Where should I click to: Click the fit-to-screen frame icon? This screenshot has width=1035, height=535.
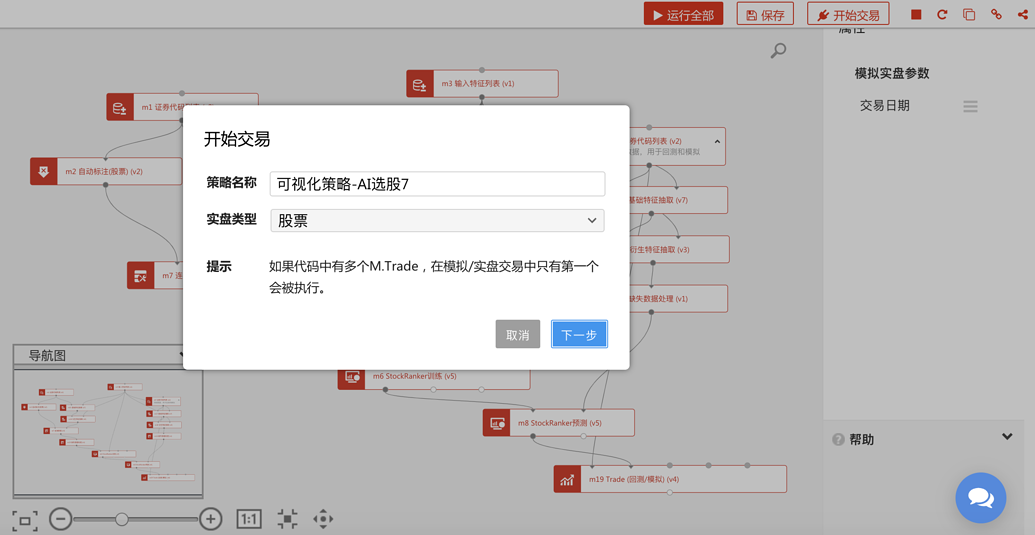click(x=25, y=519)
